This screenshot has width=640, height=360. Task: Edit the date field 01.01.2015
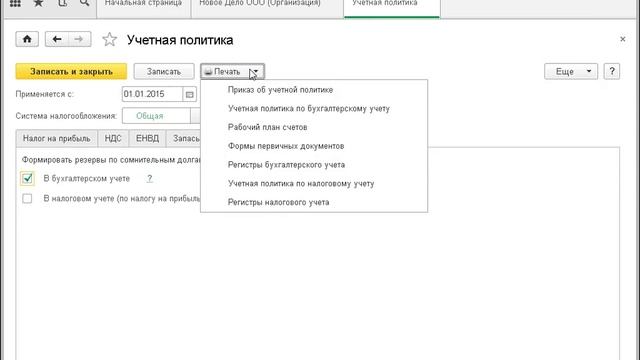[x=152, y=94]
